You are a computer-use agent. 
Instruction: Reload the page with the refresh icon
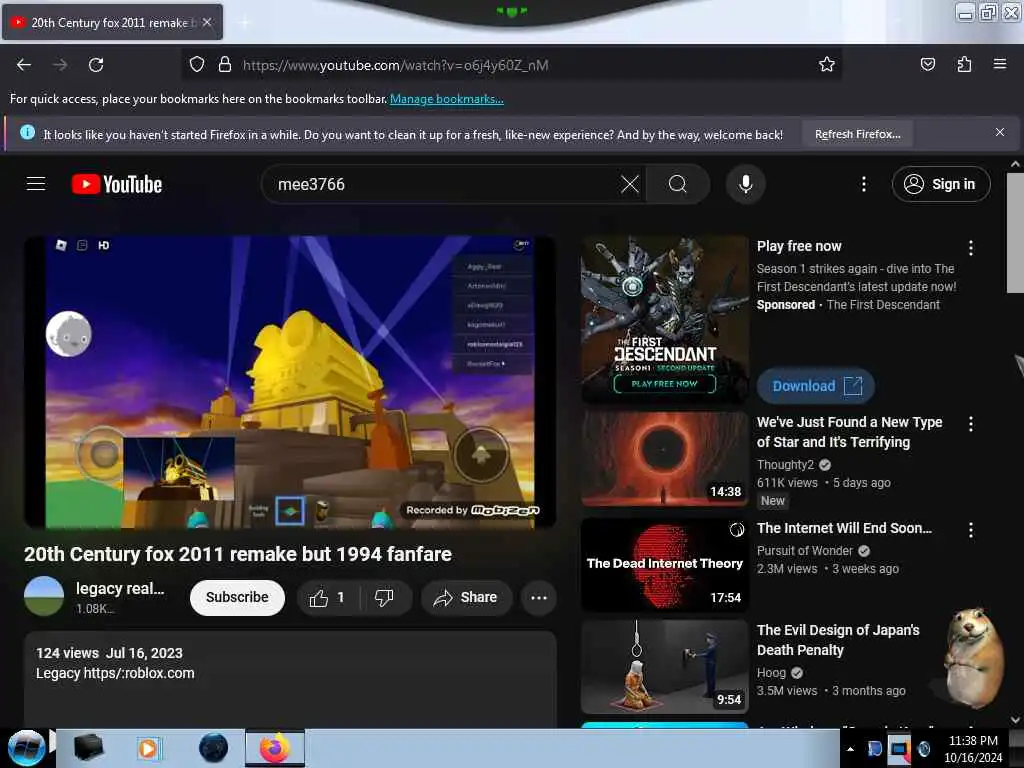(96, 65)
